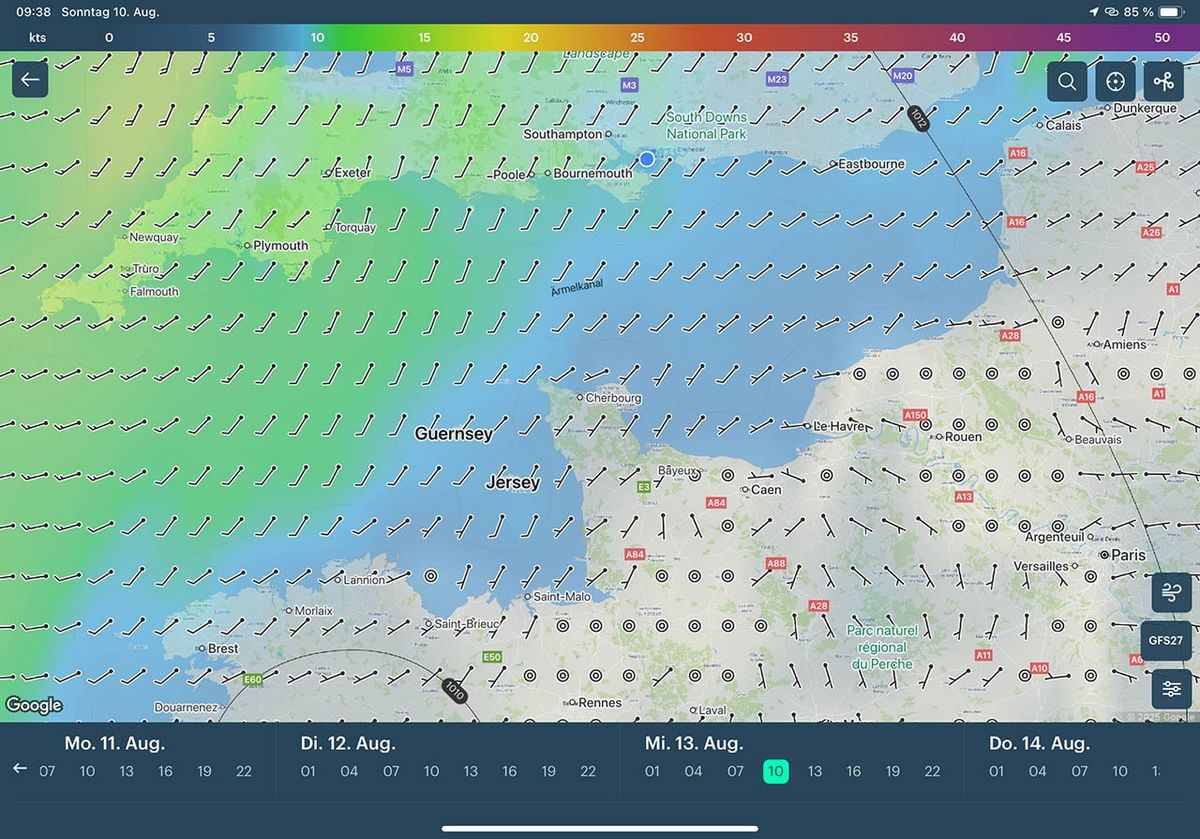This screenshot has width=1200, height=839.
Task: Pick 04 o'clock on Do. 14. Aug.
Action: (x=1038, y=771)
